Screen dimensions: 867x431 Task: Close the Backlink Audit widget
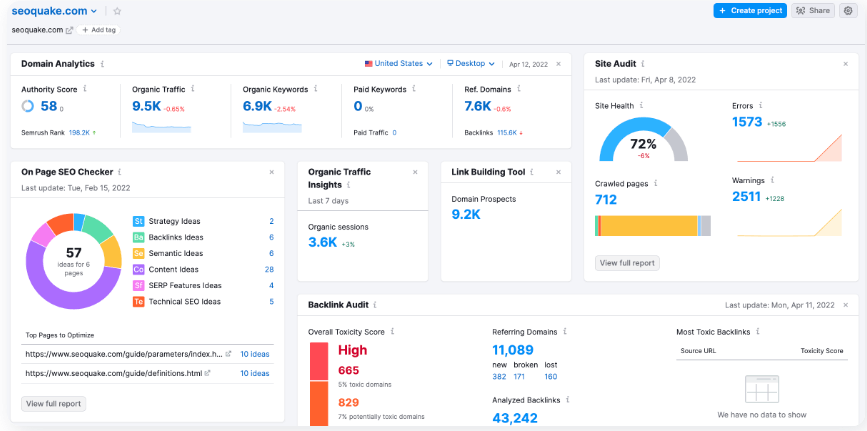click(845, 305)
